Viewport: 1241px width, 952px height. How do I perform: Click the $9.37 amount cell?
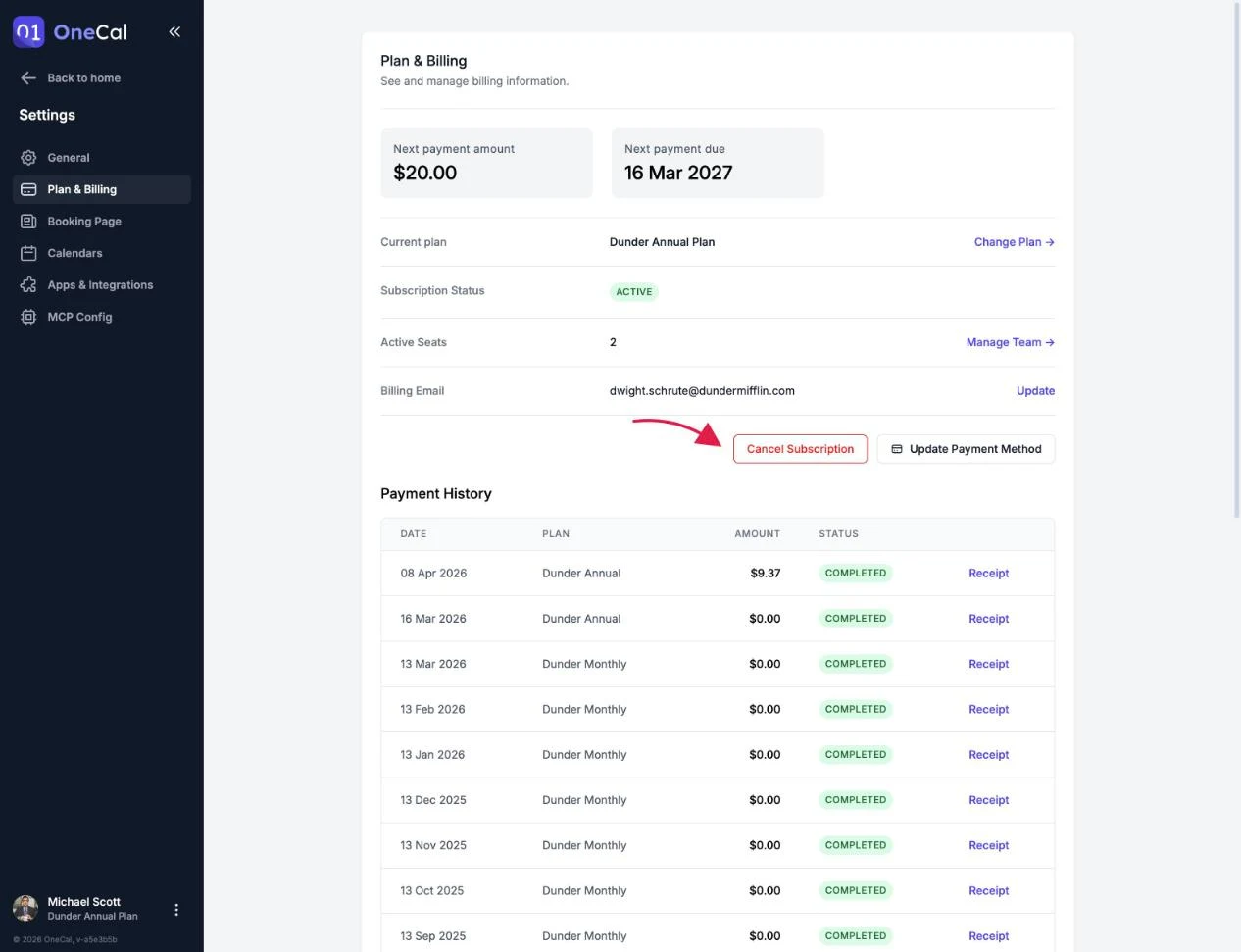(x=766, y=574)
